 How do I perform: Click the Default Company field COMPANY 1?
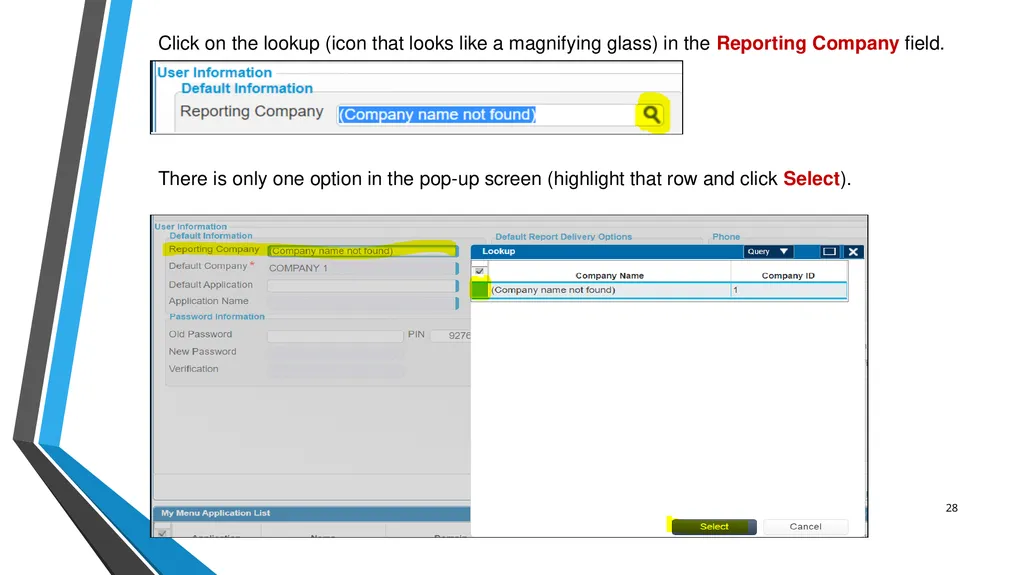click(x=362, y=268)
